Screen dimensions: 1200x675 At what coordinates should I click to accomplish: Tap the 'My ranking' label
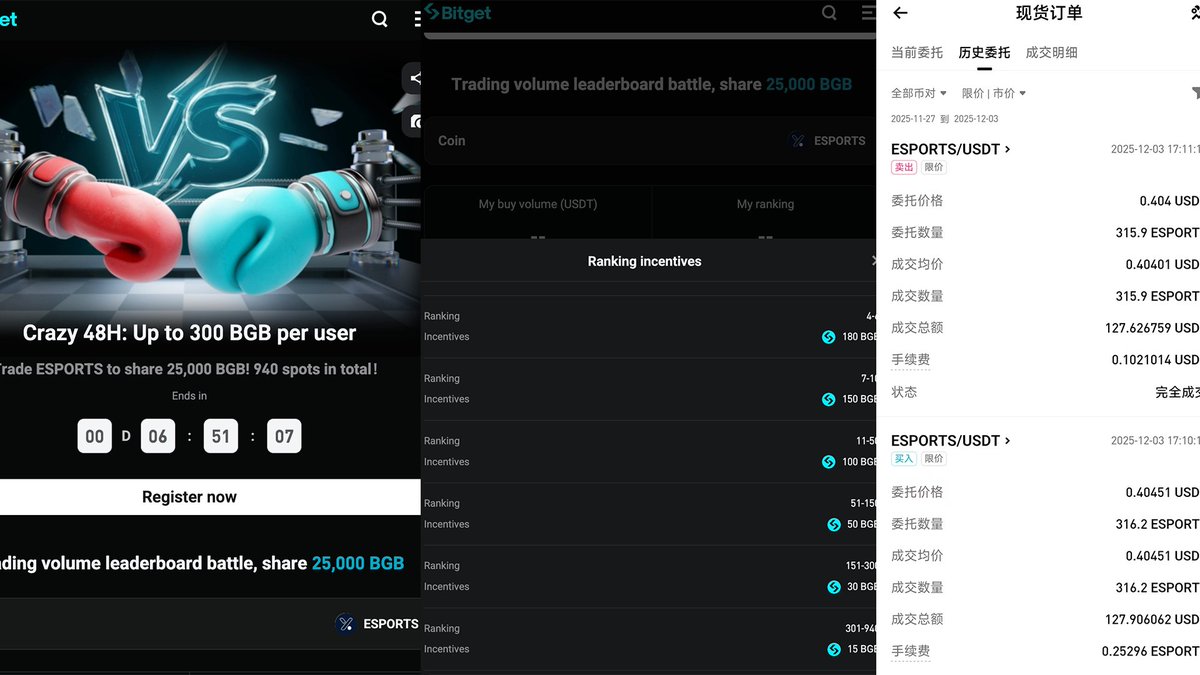(x=765, y=204)
